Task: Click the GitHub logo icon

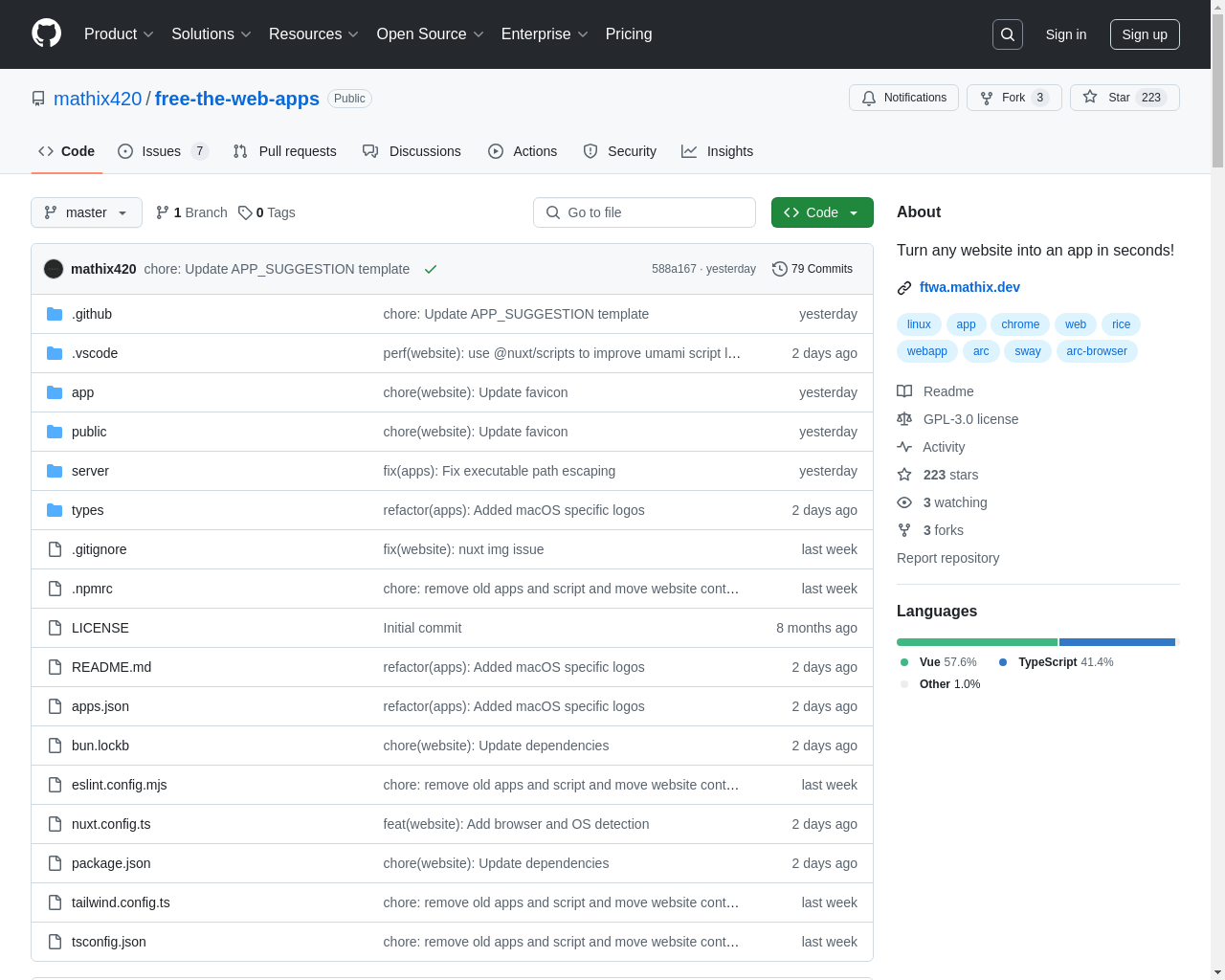Action: [x=47, y=33]
